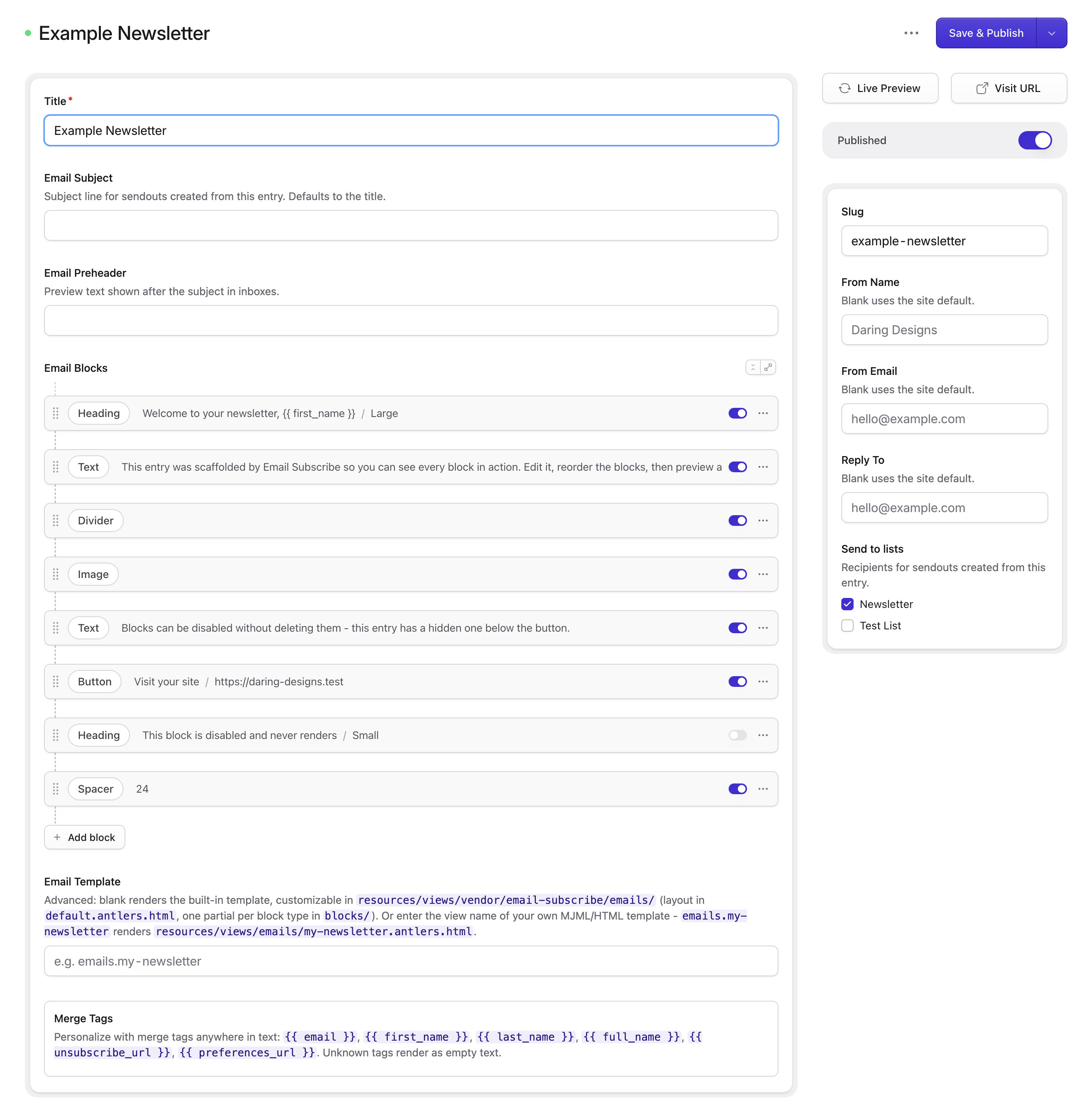1087x1120 pixels.
Task: Expand the Welcome Heading block
Action: [410, 413]
